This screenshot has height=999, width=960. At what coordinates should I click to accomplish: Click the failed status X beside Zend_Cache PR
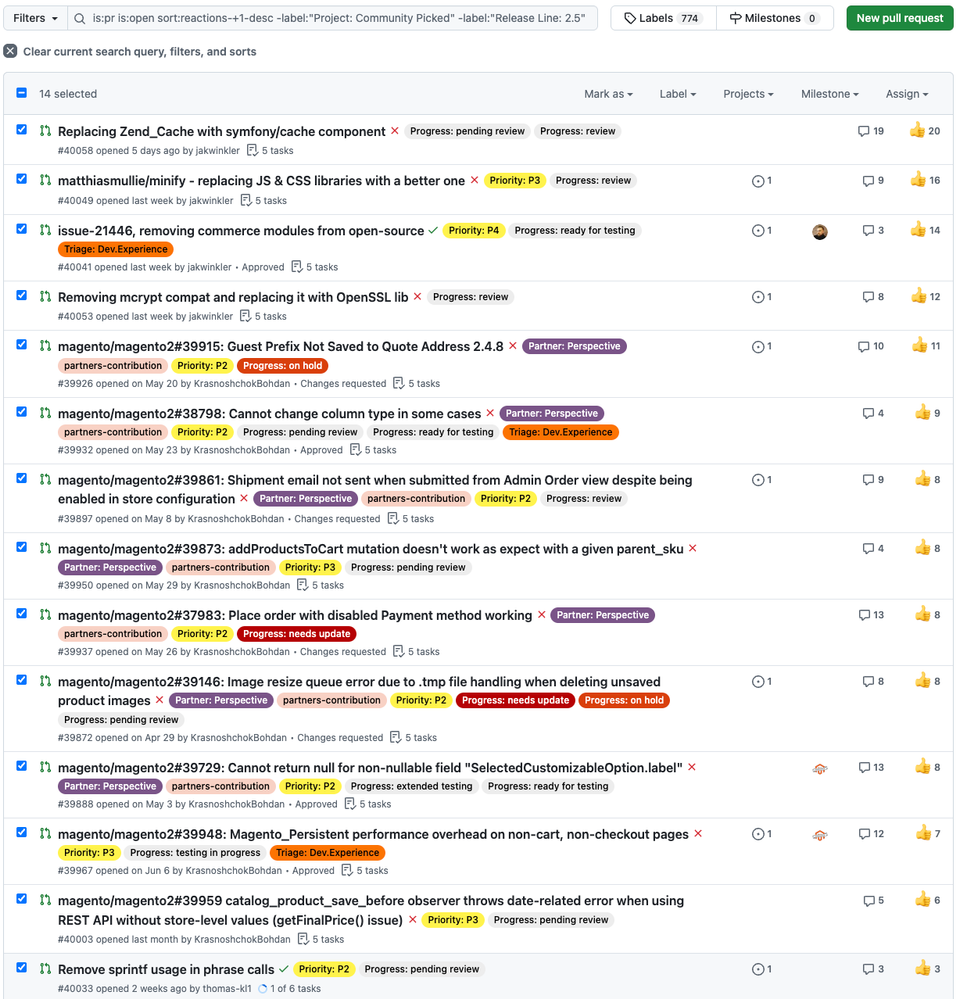395,131
